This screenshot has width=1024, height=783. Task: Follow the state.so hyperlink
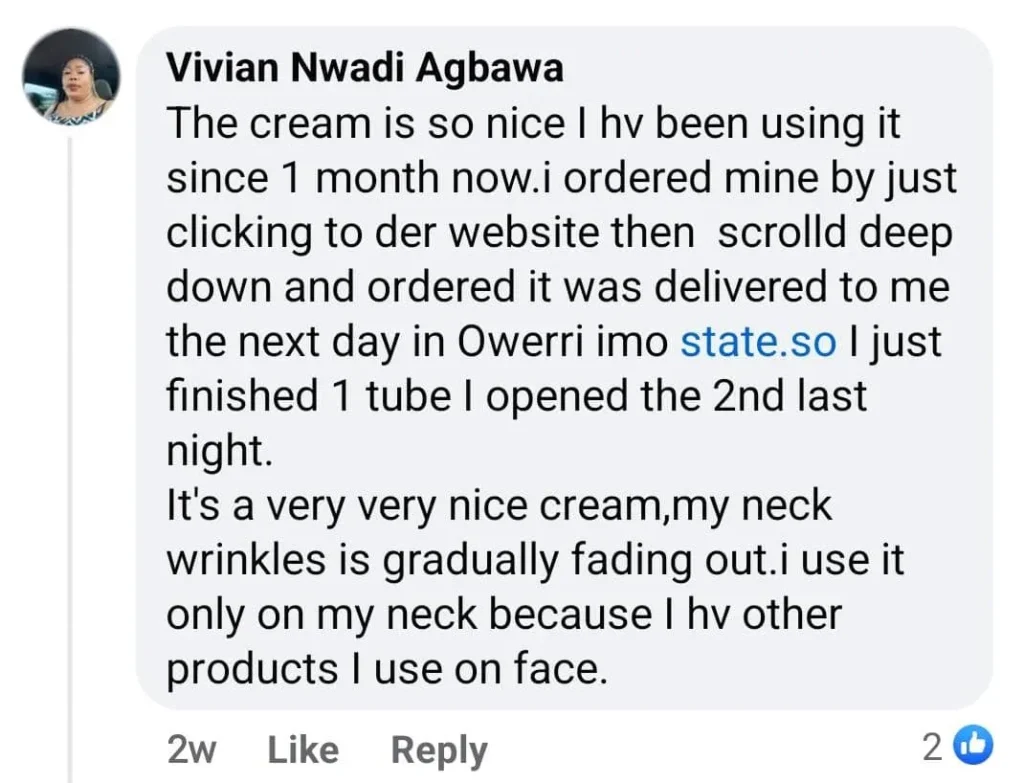(x=757, y=341)
